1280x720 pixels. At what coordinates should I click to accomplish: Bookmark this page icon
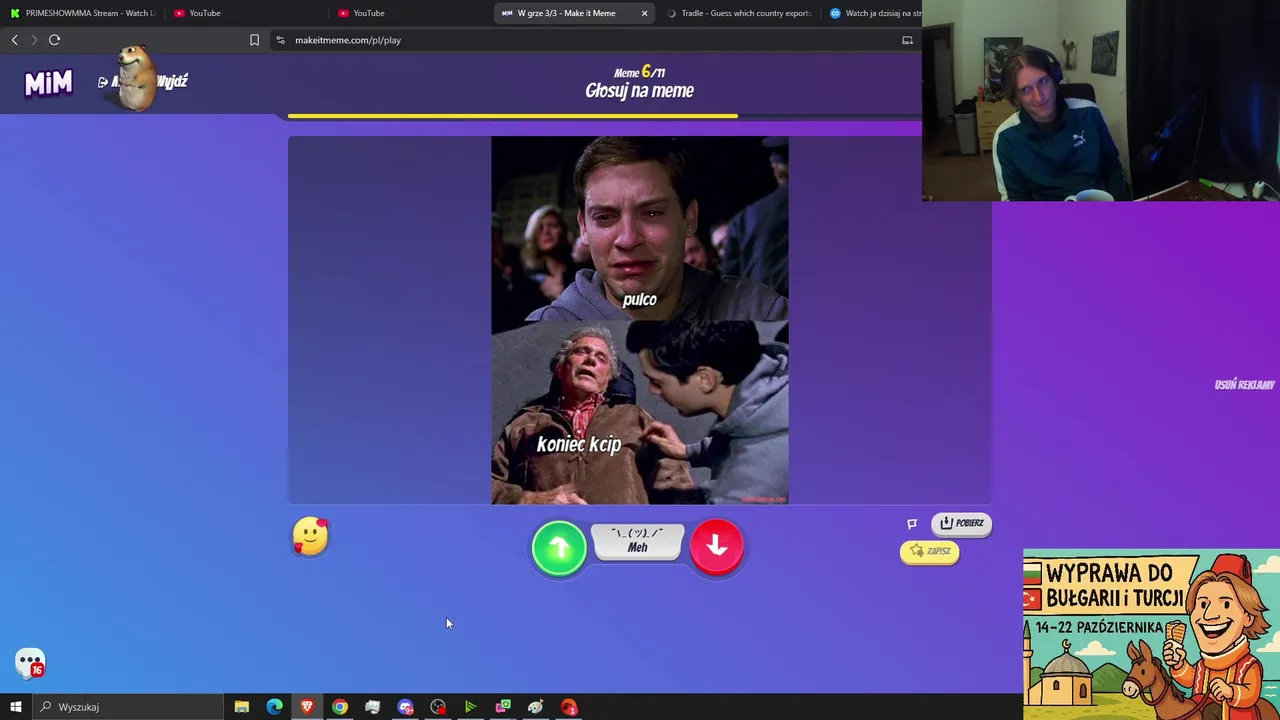click(254, 40)
